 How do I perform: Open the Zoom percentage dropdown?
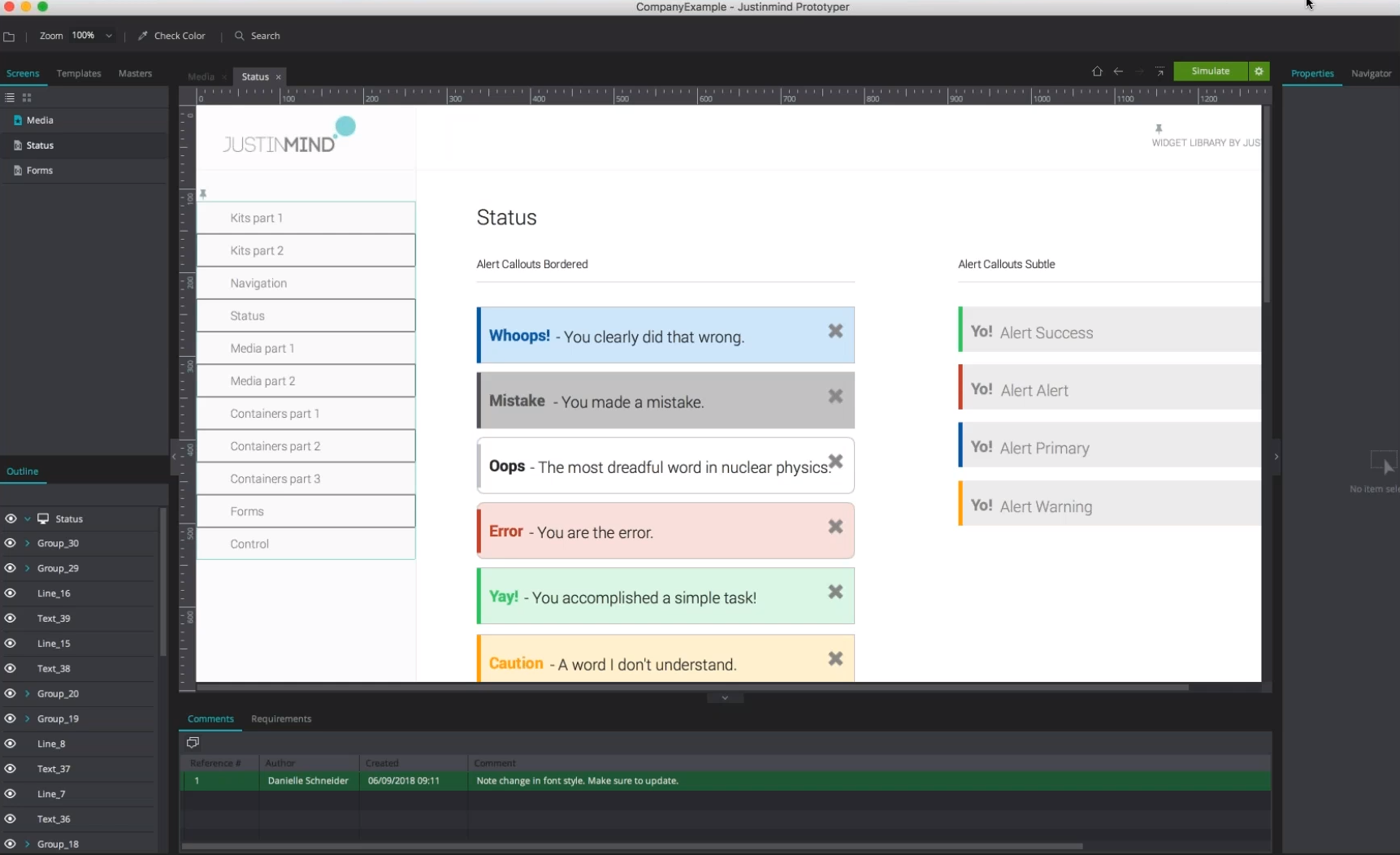(x=109, y=36)
